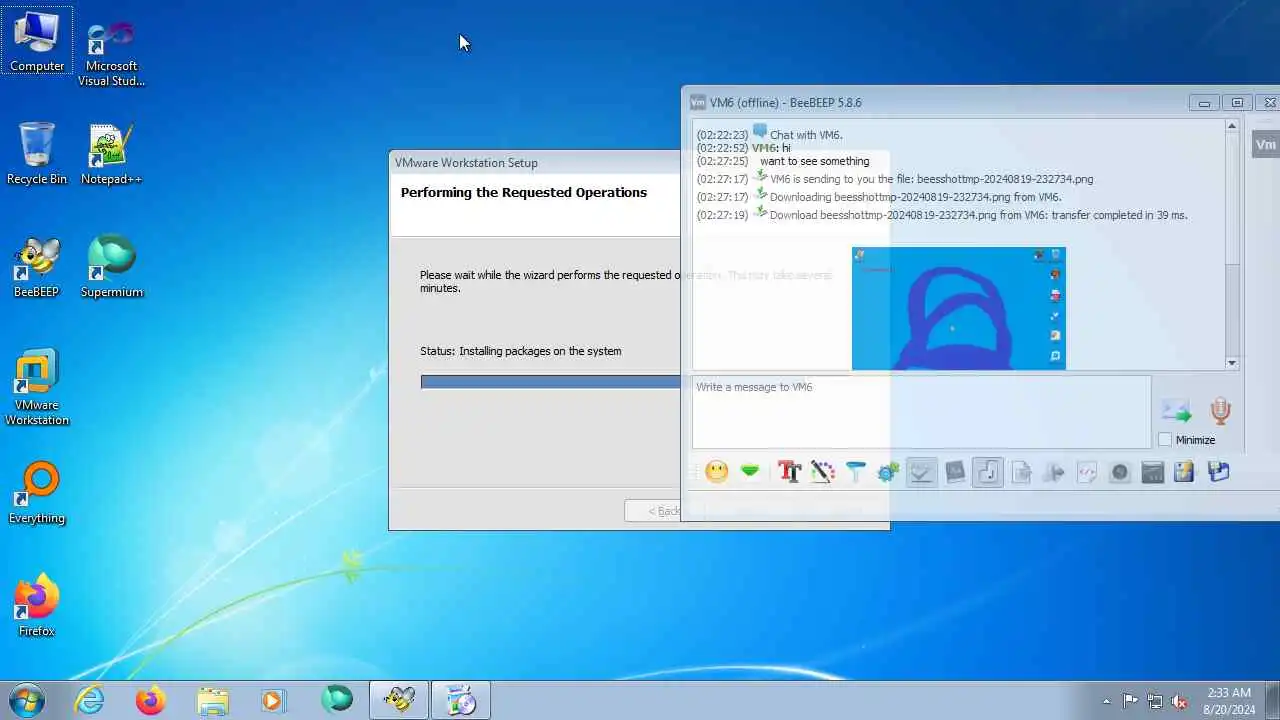Open network tray icon

click(x=1155, y=701)
